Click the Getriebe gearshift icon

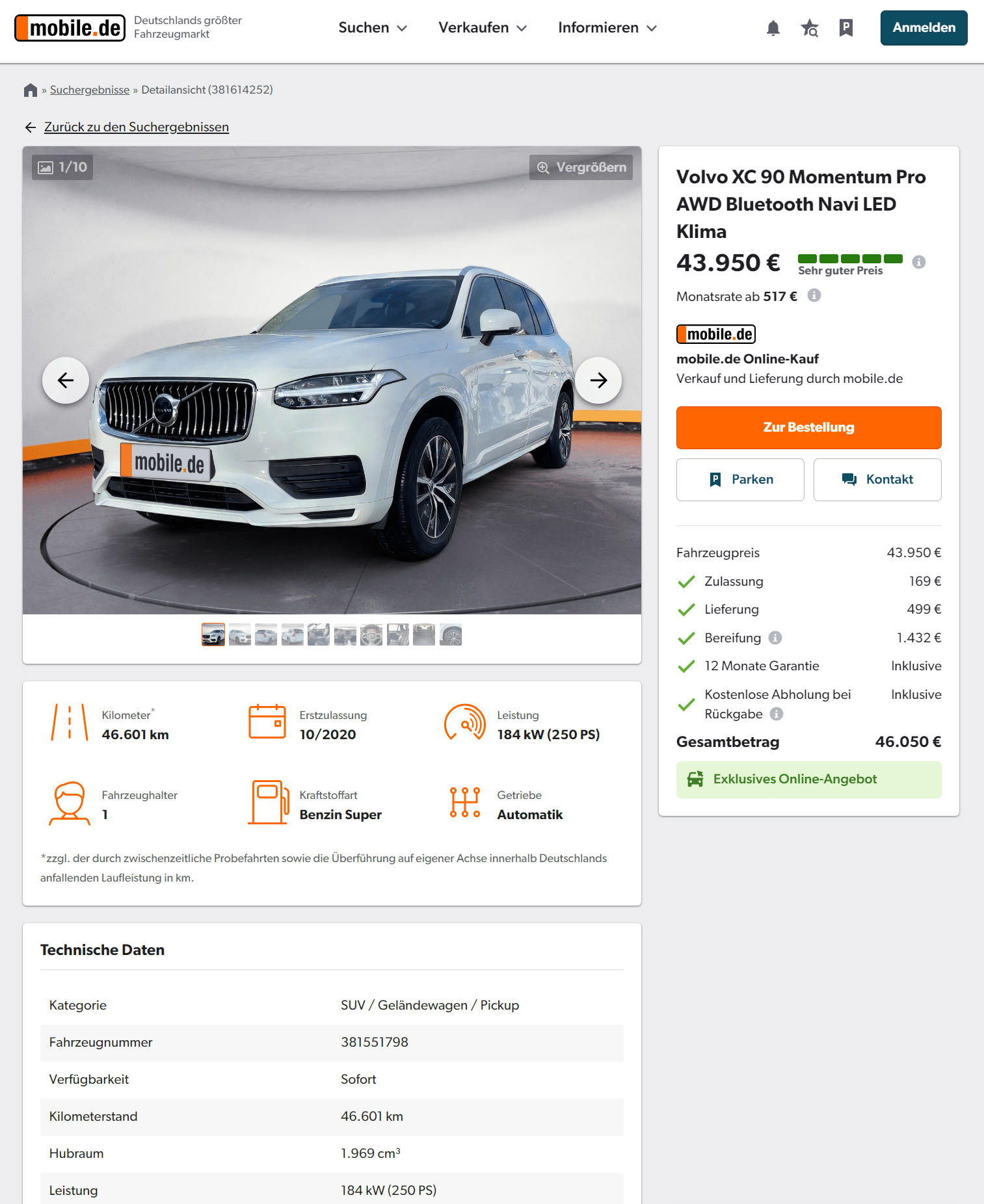465,802
